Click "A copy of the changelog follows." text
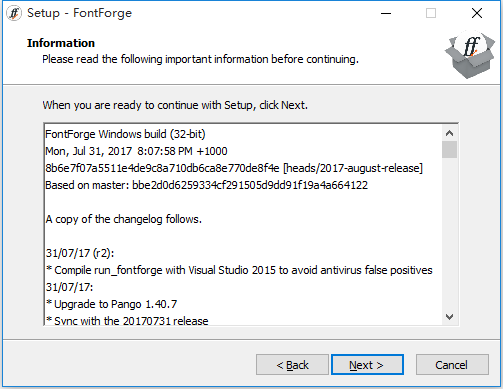Viewport: 503px width, 389px height. 124,219
